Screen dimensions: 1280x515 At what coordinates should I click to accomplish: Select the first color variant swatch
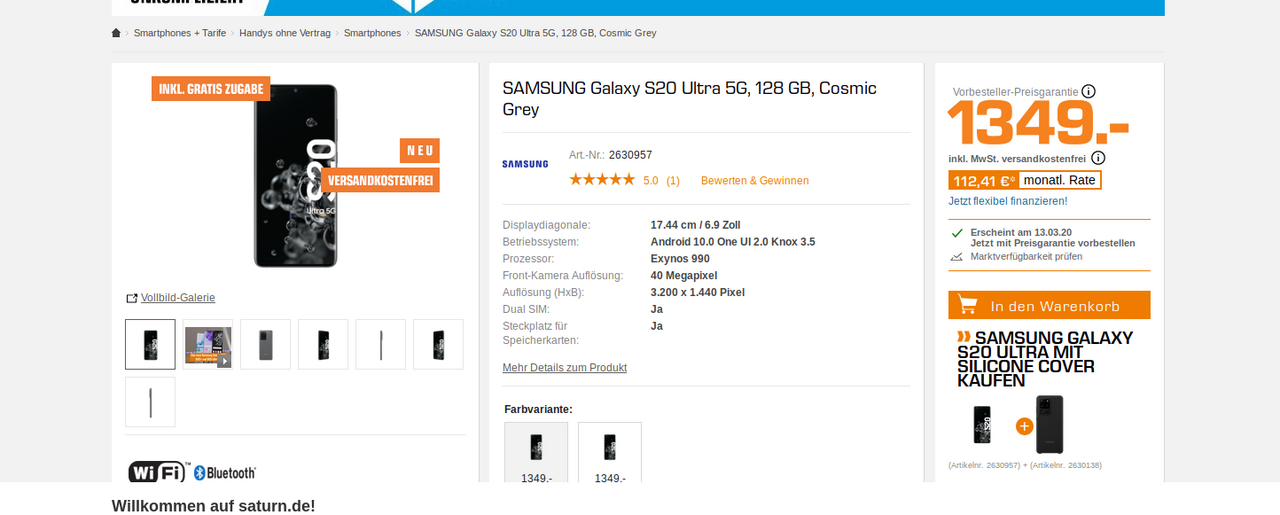tap(536, 453)
